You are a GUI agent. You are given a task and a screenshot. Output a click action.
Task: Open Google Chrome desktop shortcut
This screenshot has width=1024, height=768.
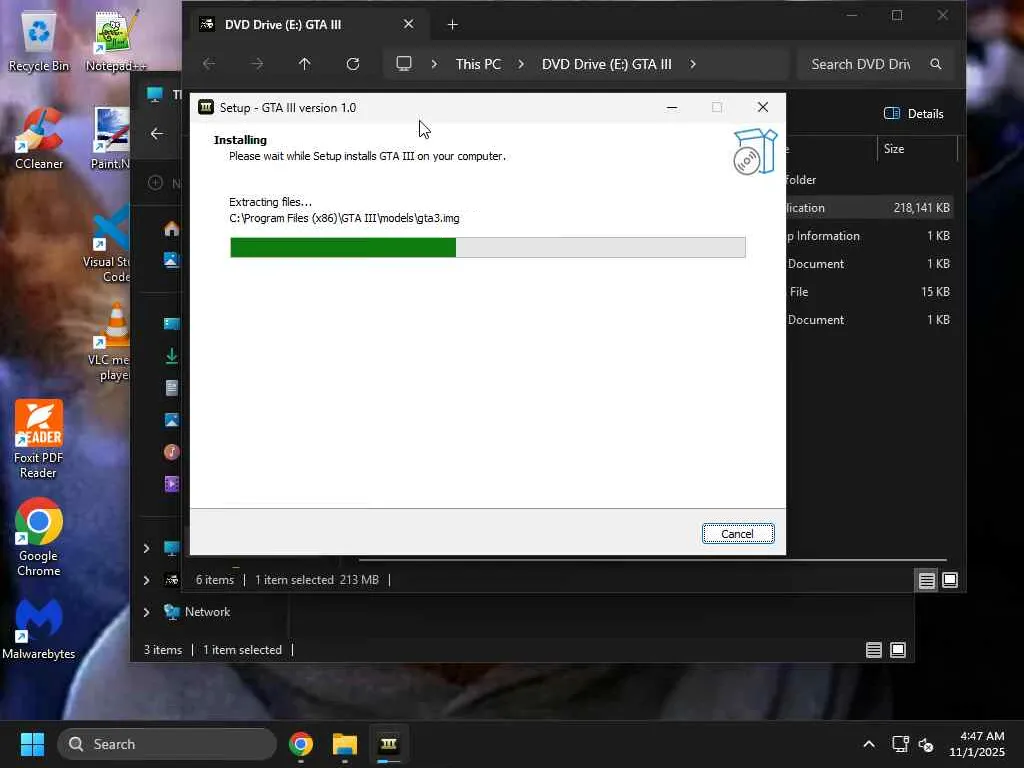pos(39,538)
